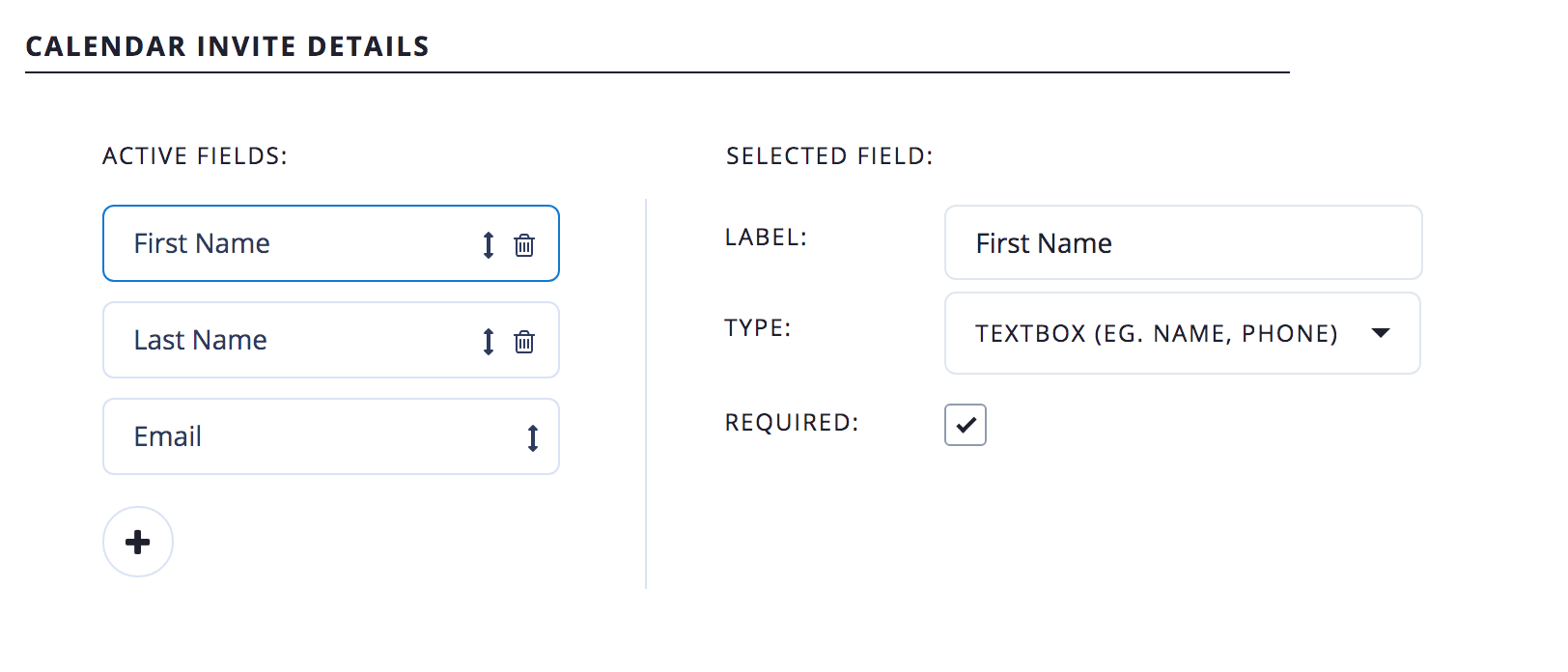Uncheck the Required checkbox

pos(966,425)
